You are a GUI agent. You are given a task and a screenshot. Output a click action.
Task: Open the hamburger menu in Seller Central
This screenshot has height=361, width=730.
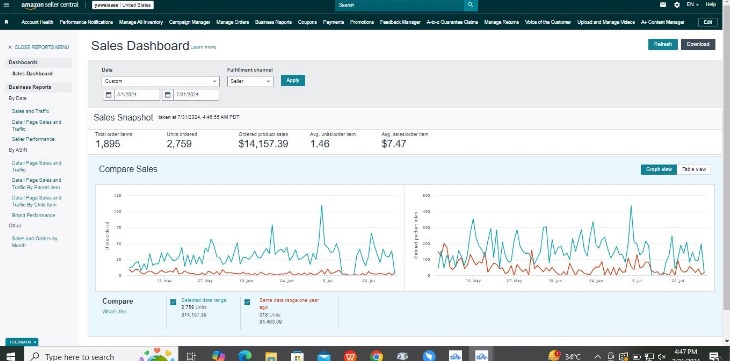pyautogui.click(x=6, y=5)
